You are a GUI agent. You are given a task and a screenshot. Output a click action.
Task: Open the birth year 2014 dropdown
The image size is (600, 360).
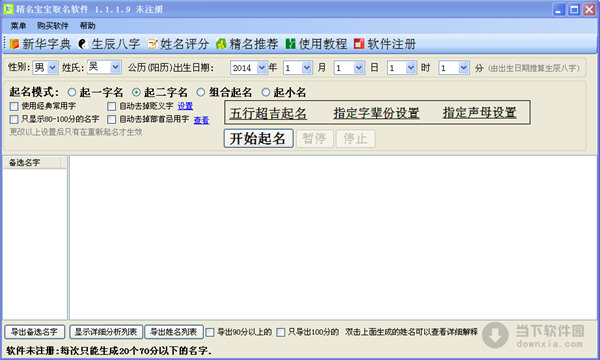(262, 68)
